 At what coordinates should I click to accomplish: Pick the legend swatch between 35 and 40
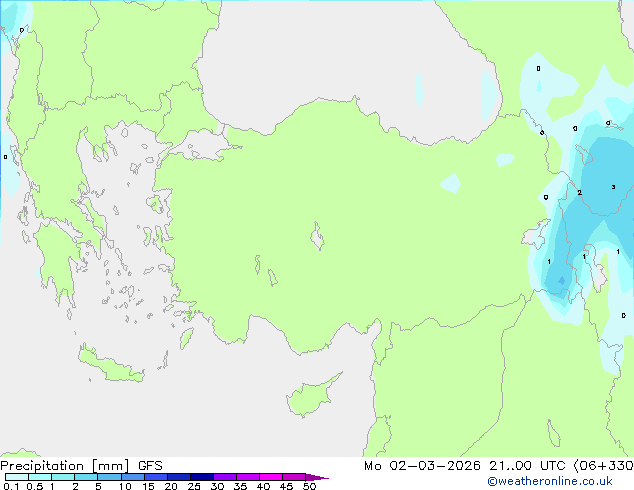tap(248, 477)
